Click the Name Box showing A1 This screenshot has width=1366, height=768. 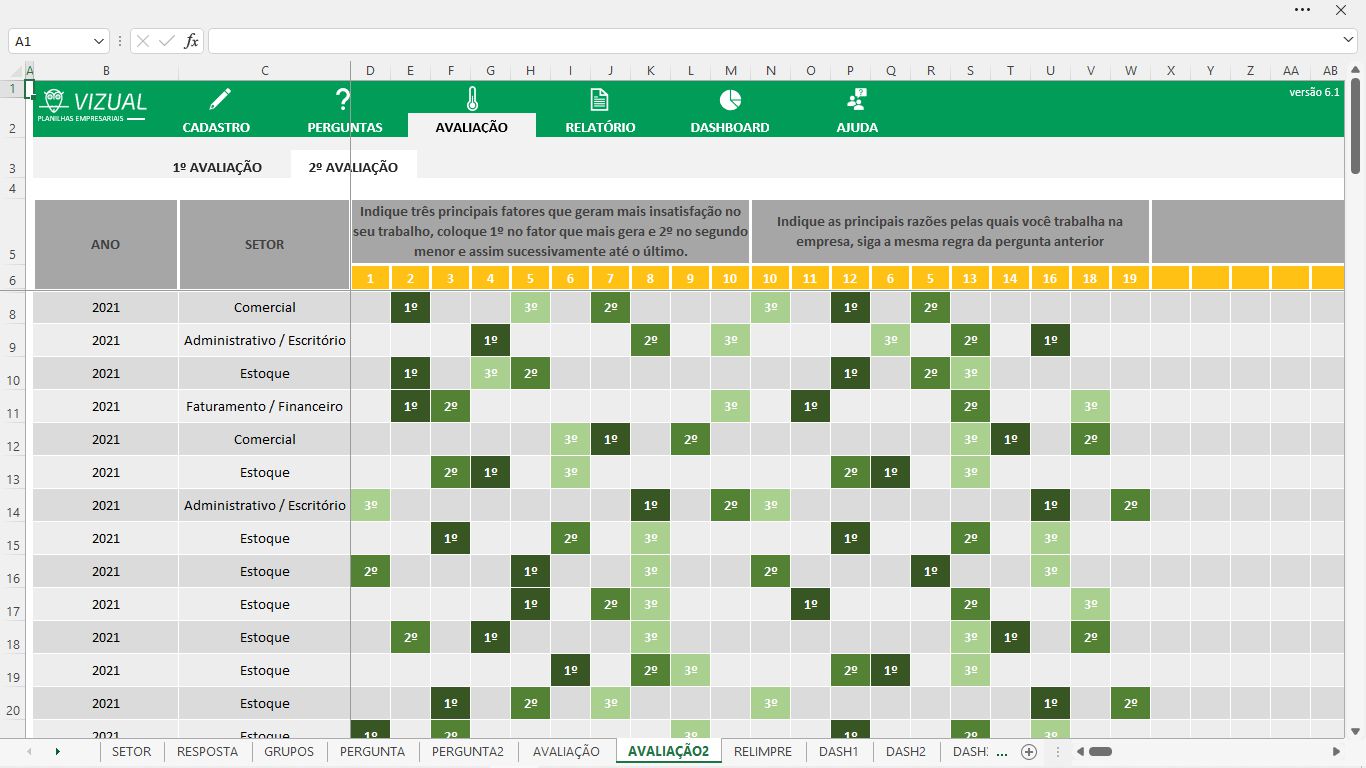(50, 41)
